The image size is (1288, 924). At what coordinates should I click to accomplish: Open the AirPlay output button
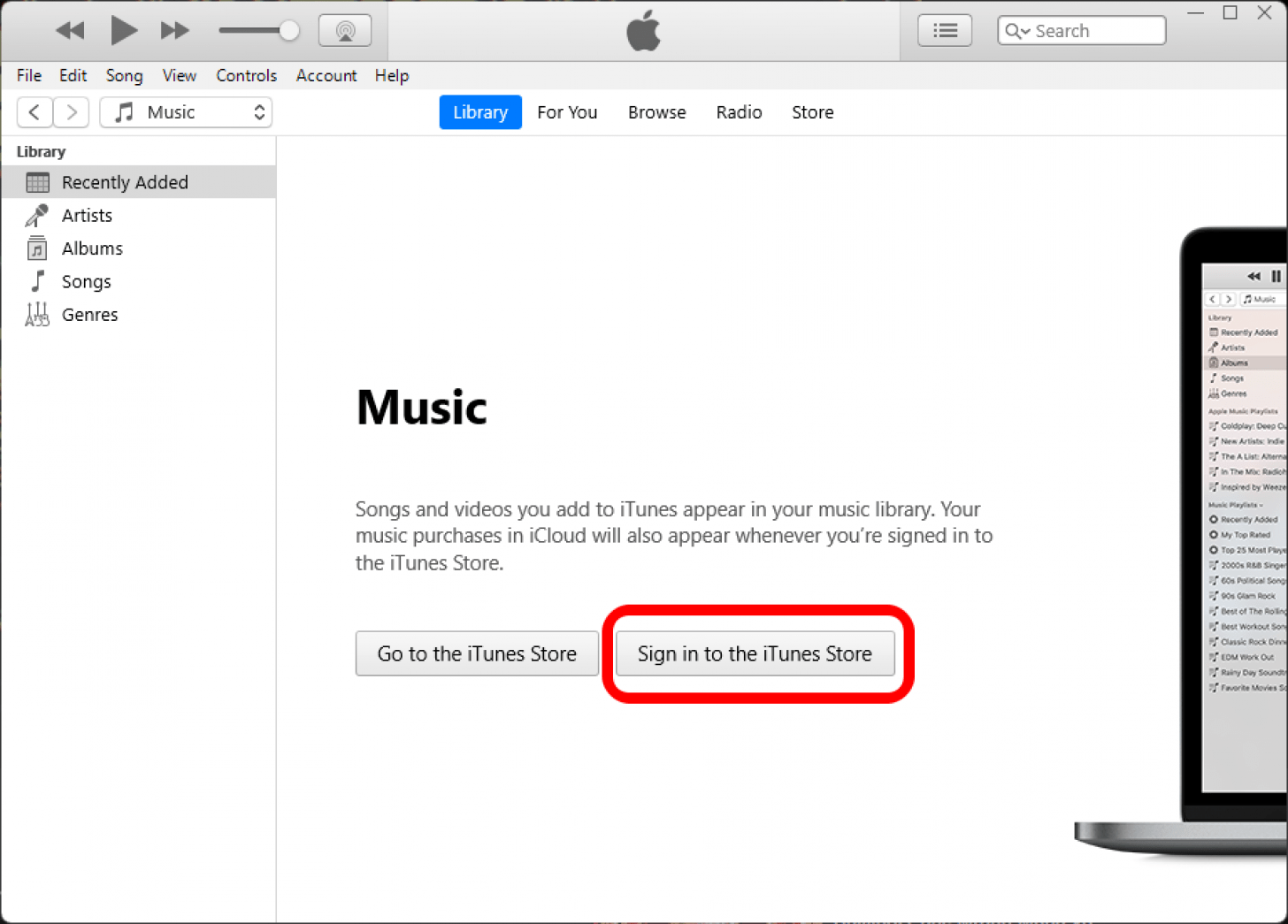tap(345, 31)
